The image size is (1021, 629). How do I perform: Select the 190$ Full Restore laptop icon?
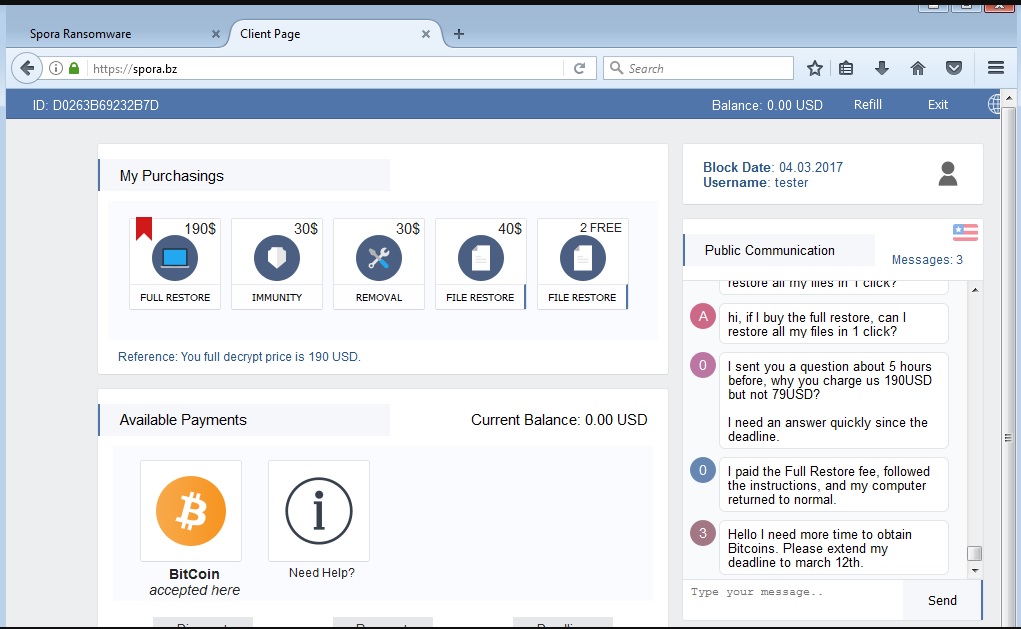(x=175, y=258)
